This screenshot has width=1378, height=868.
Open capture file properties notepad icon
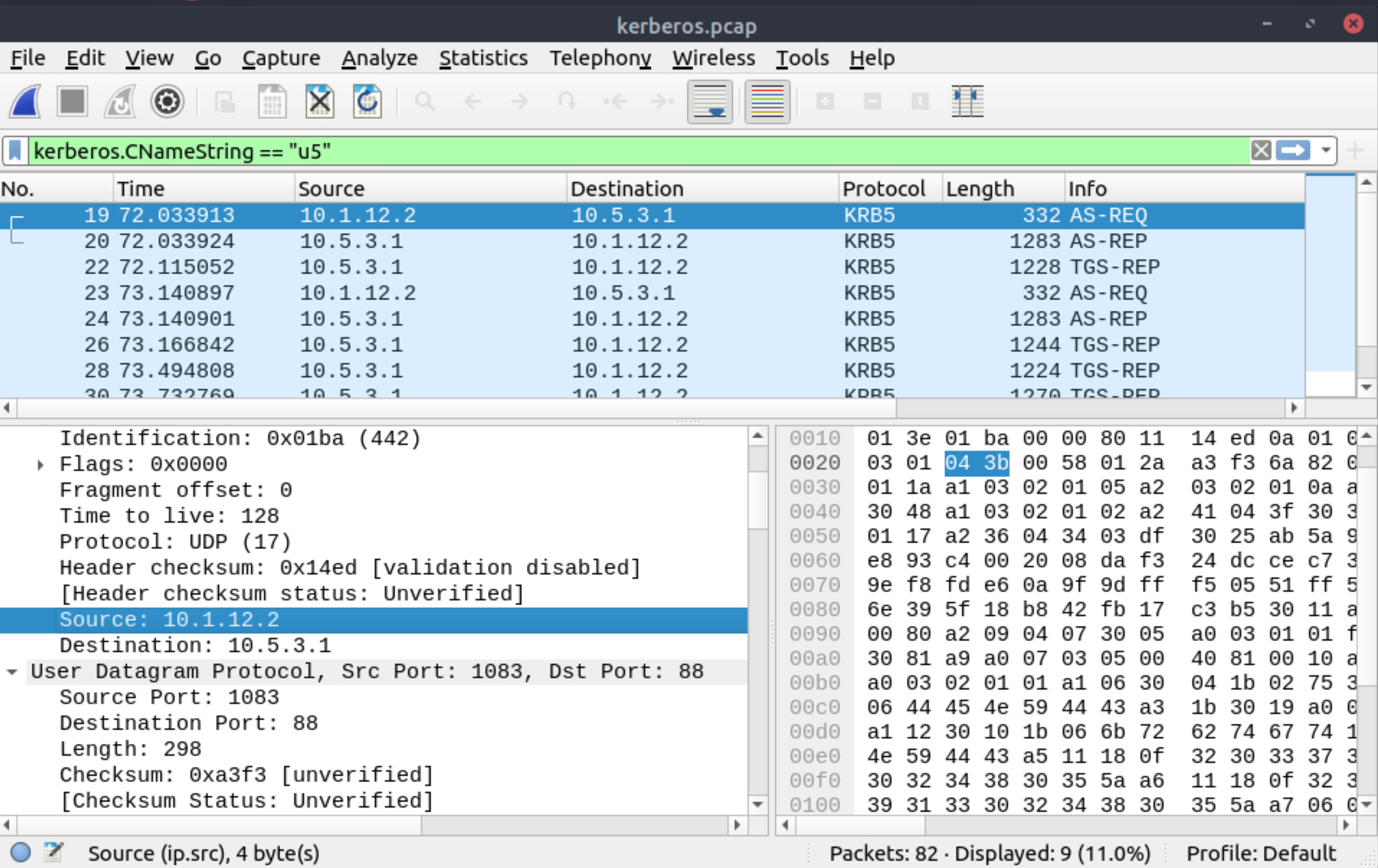click(53, 852)
